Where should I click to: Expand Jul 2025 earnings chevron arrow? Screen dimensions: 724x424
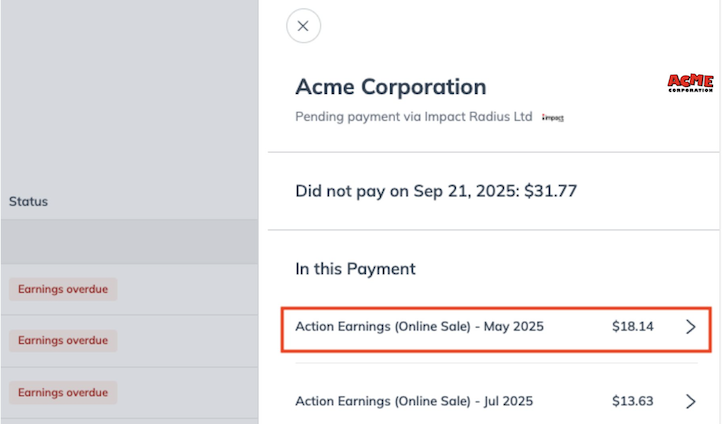pyautogui.click(x=690, y=401)
